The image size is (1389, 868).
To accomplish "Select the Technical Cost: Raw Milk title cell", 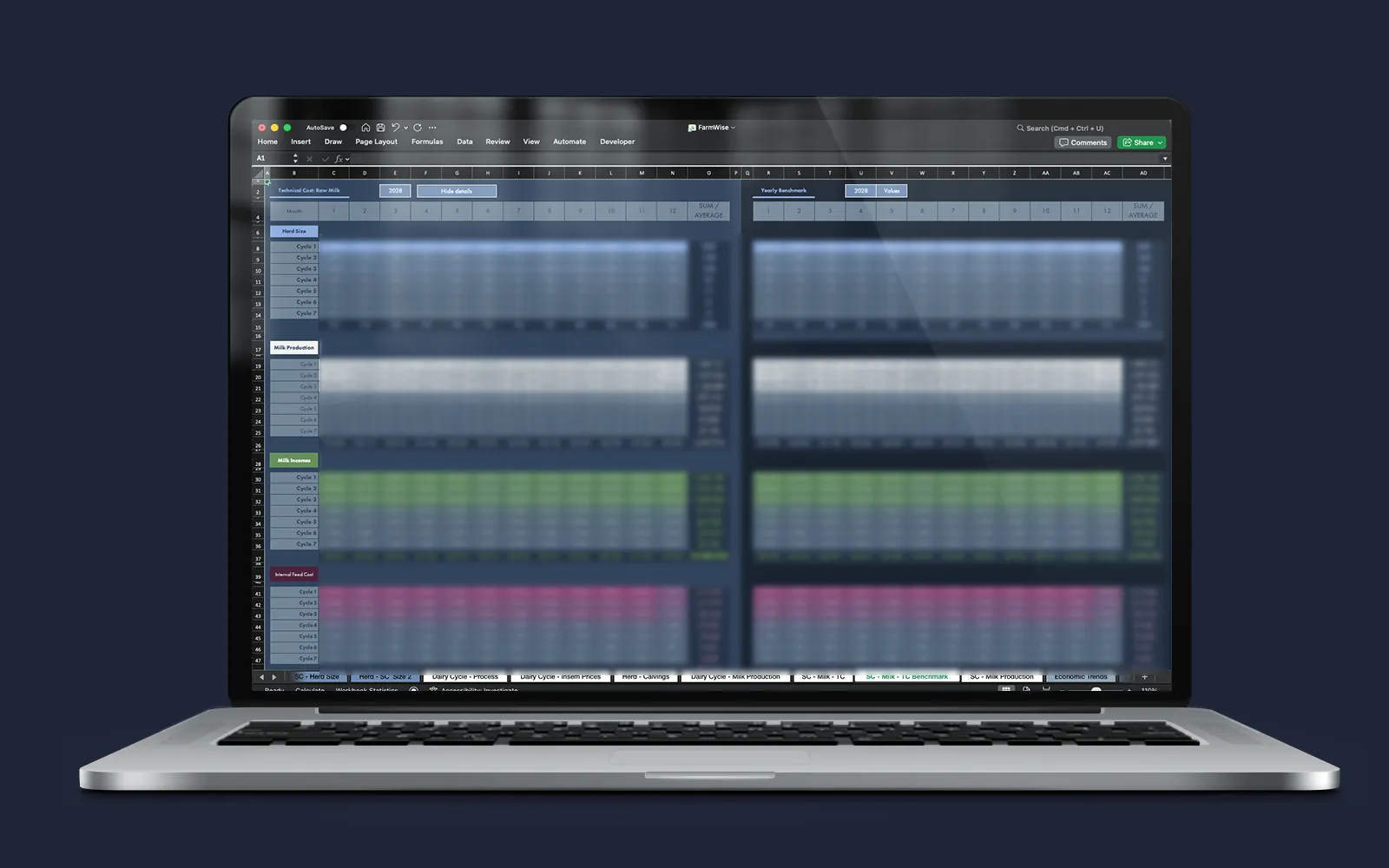I will [309, 191].
